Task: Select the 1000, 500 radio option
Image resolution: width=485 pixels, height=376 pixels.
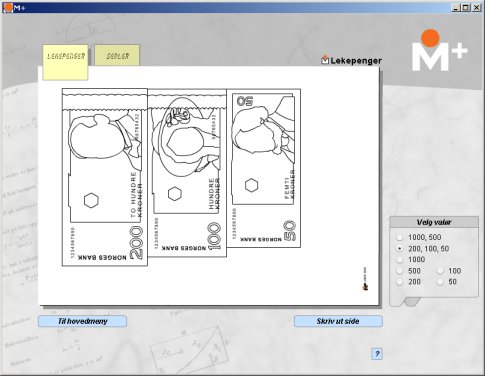Action: tap(400, 238)
